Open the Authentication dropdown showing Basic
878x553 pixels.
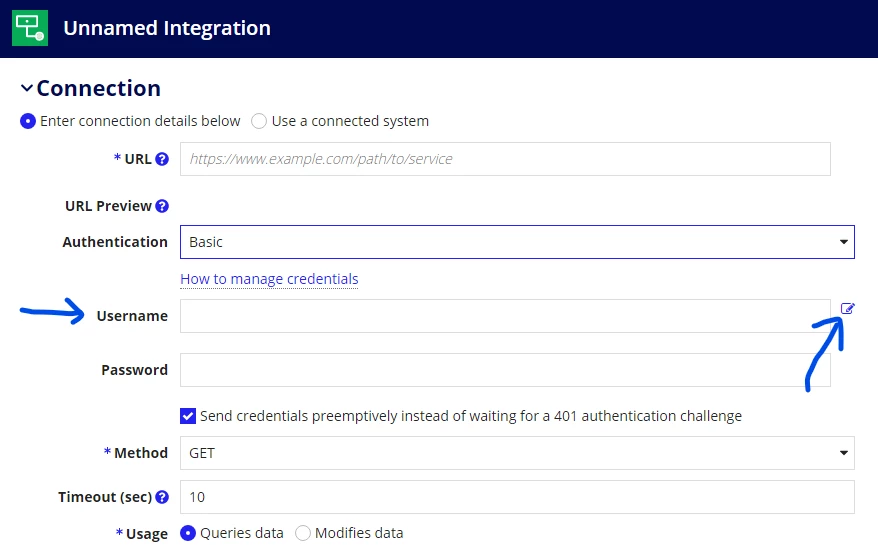(517, 242)
